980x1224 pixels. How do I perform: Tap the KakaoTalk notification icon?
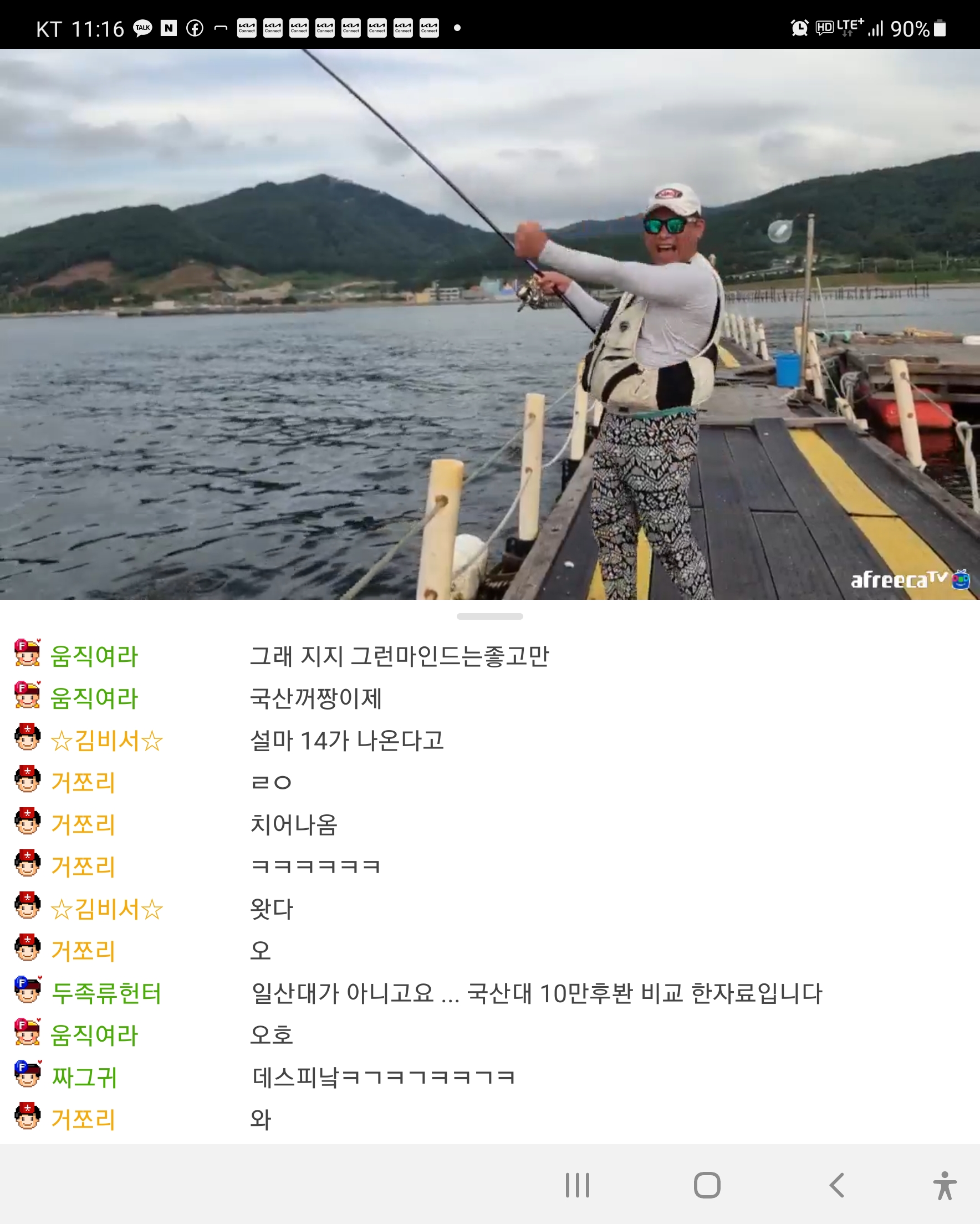pyautogui.click(x=142, y=28)
